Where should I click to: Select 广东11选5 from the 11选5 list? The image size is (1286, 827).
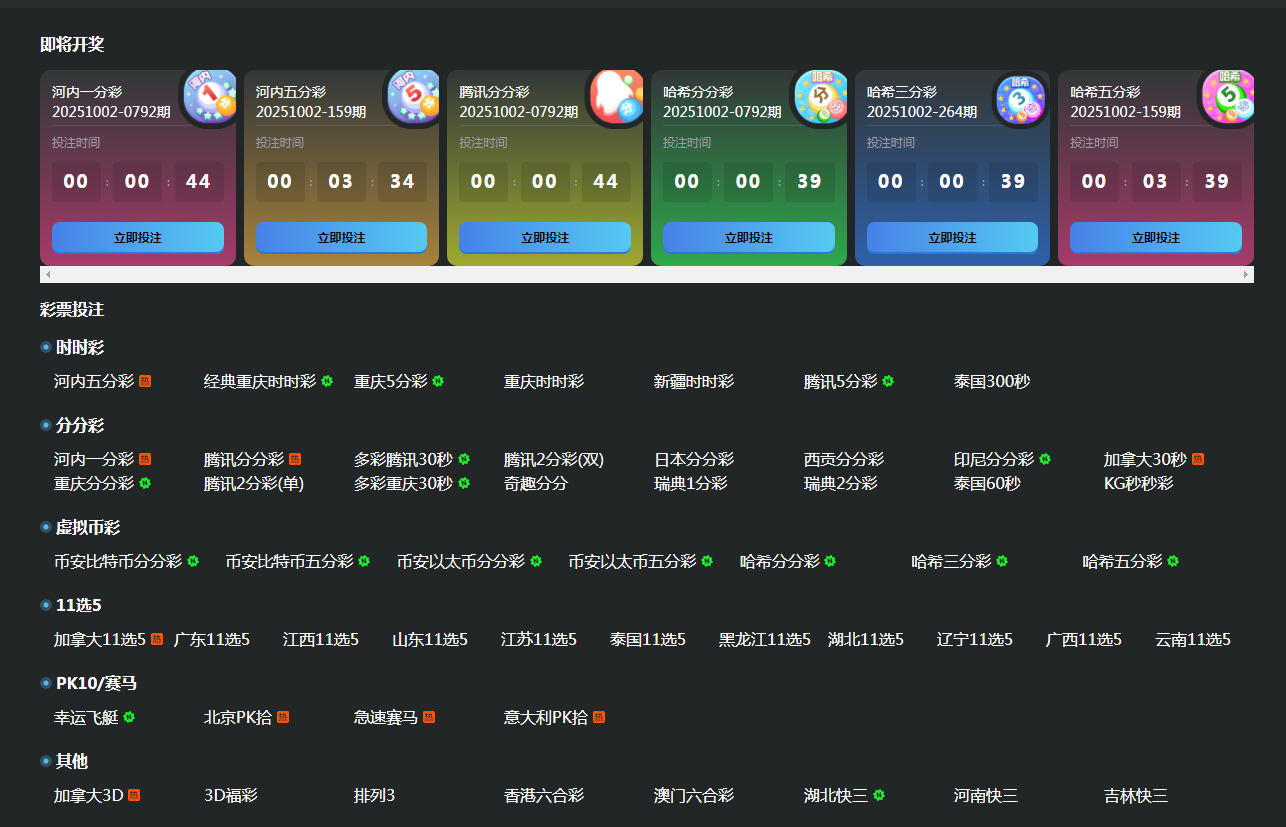[212, 640]
